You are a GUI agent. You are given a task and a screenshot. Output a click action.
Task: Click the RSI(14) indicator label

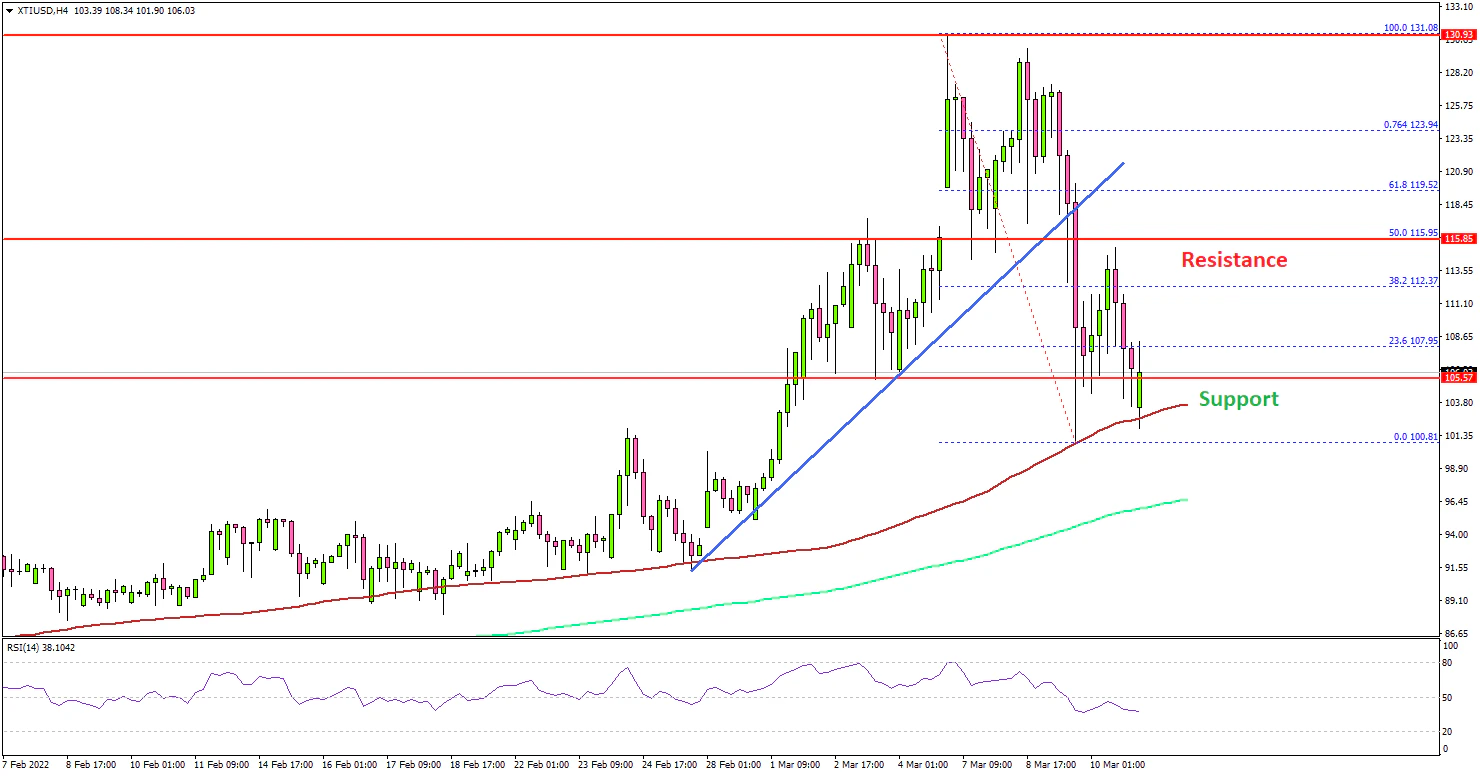pos(40,647)
